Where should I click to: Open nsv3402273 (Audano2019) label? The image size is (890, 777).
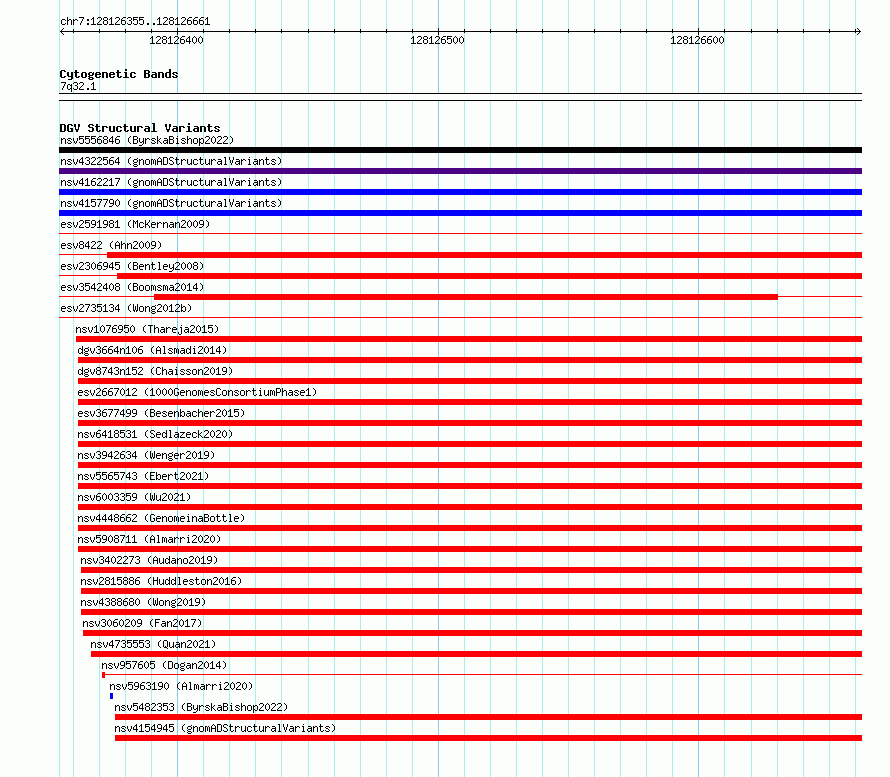[149, 560]
